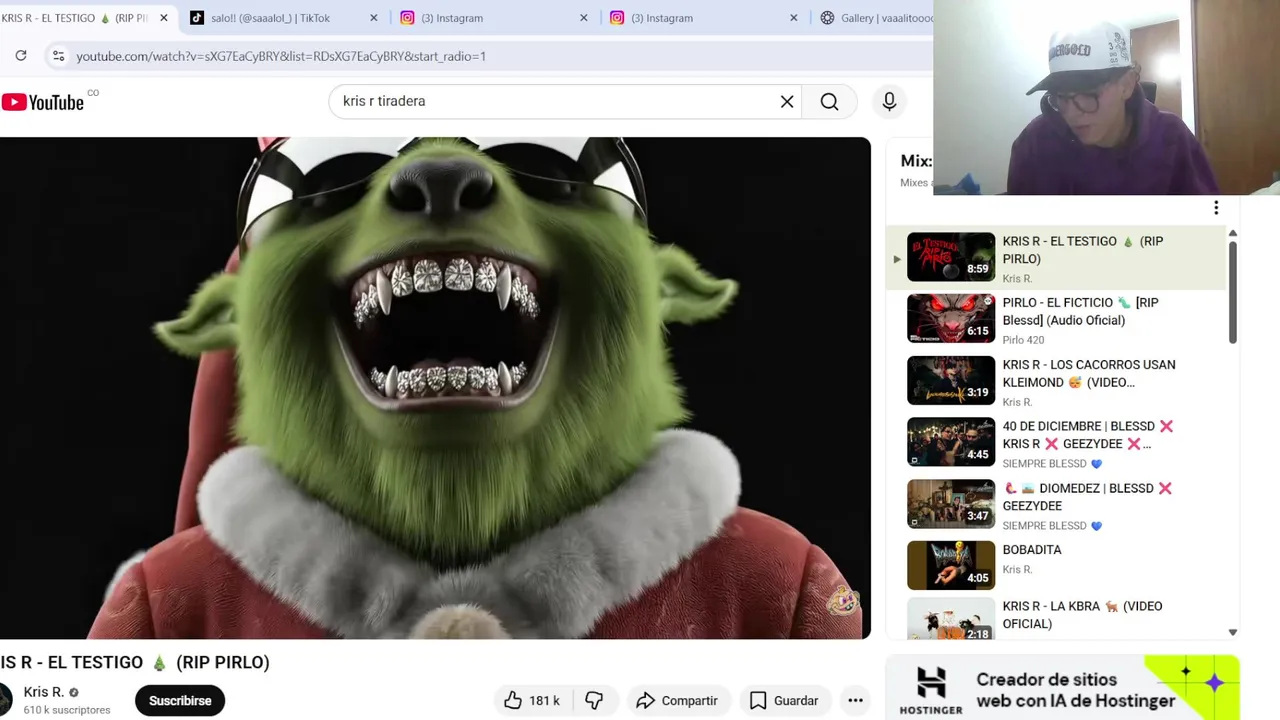Open the video title EL TESTIGO (RIP PIRLO)
1280x720 pixels.
tap(135, 662)
